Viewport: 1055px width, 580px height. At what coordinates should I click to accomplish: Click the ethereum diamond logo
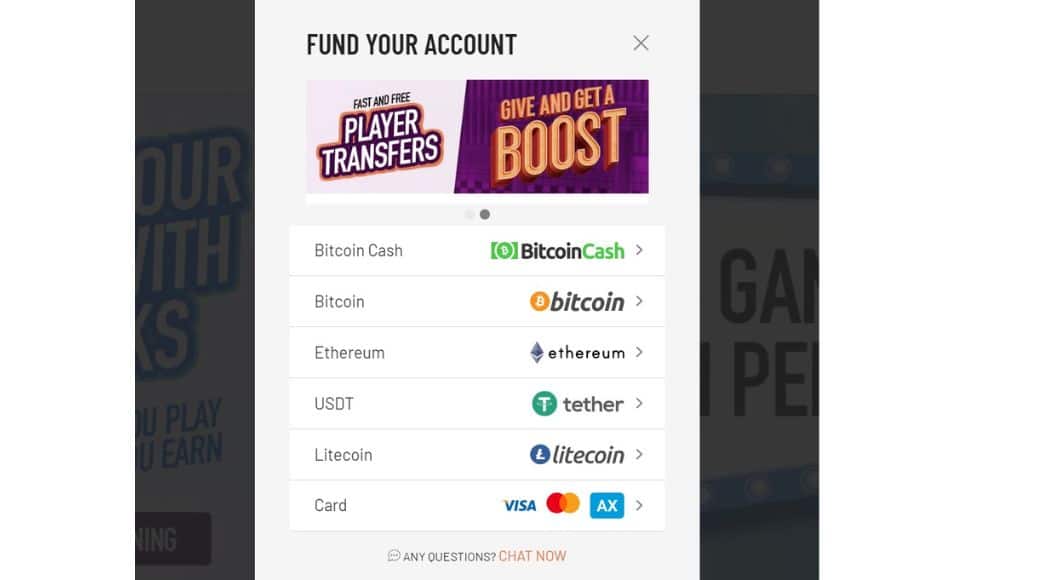tap(536, 353)
